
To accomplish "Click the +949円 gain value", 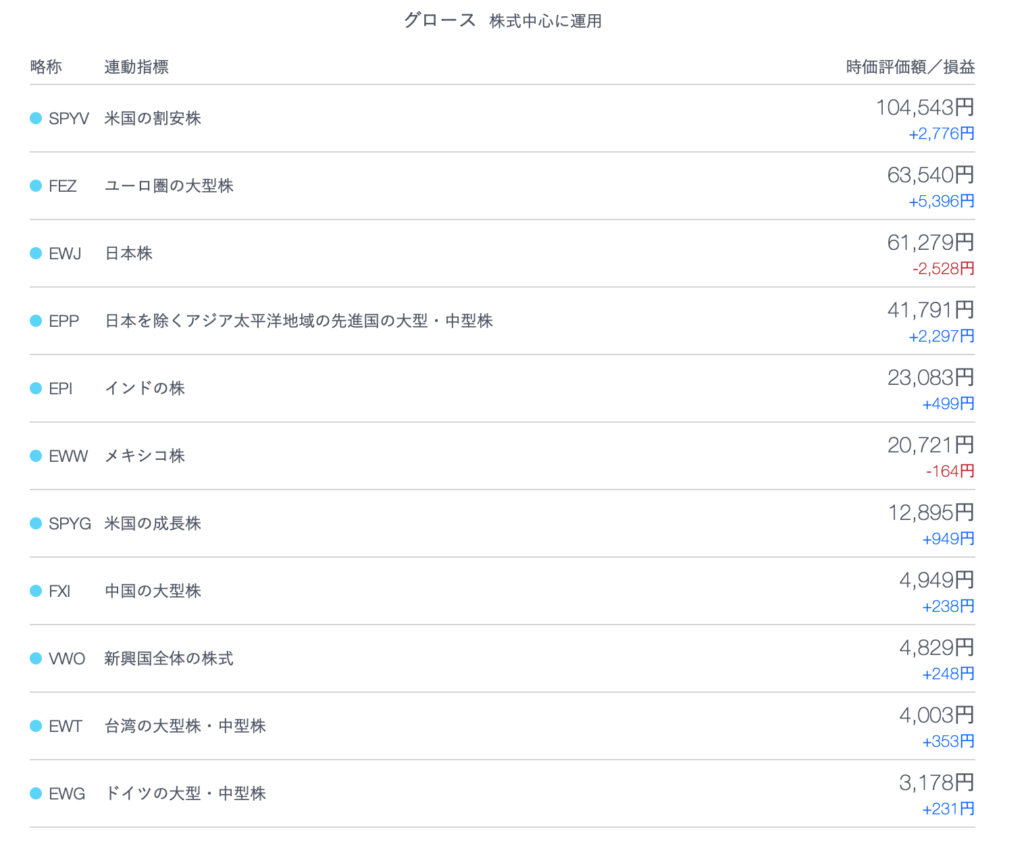I will pos(948,539).
